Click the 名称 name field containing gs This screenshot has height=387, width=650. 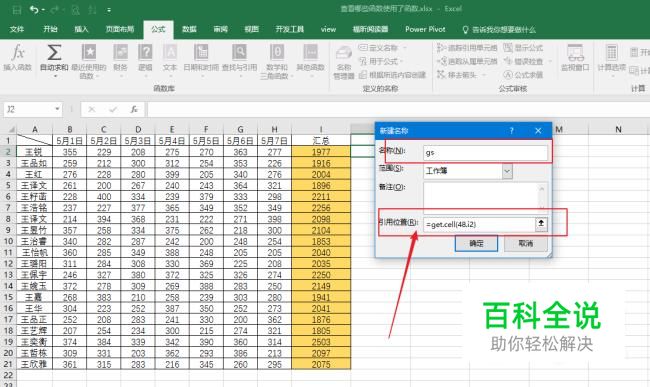pyautogui.click(x=485, y=152)
